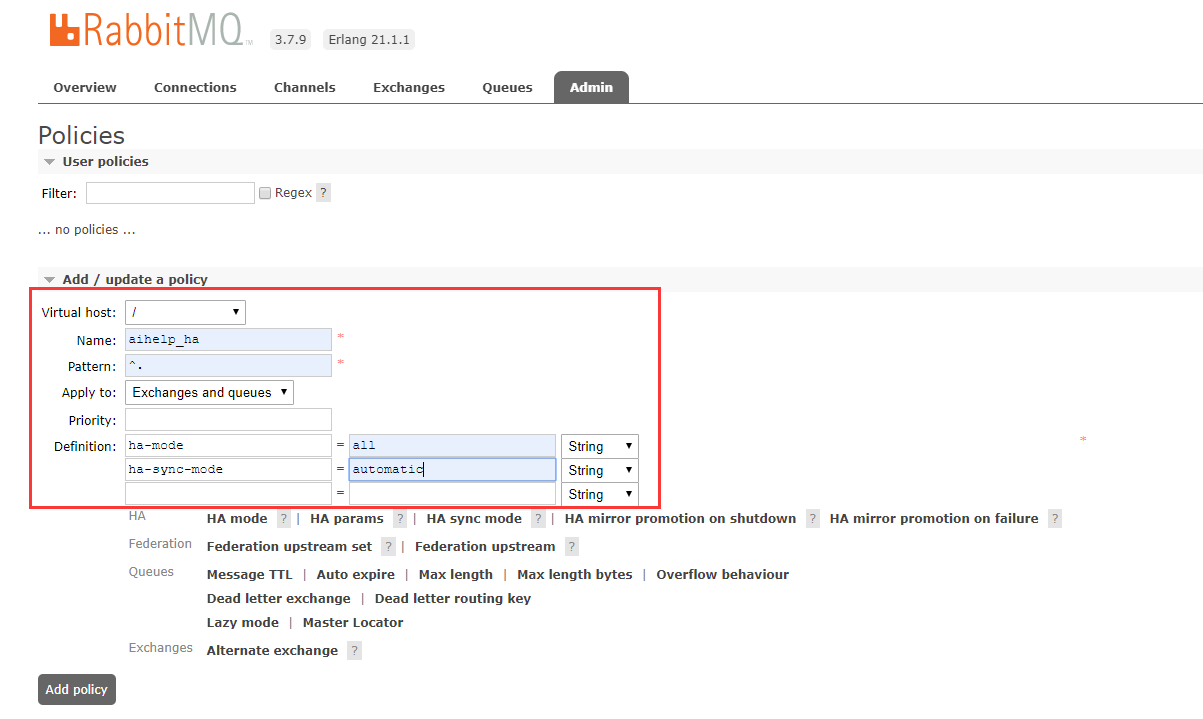
Task: Click help icon next to Regex
Action: (x=323, y=193)
